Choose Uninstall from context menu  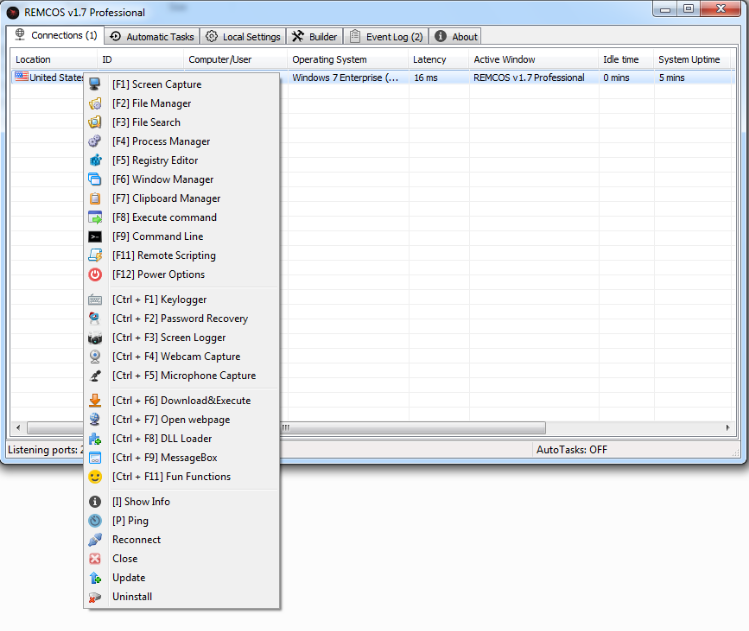pyautogui.click(x=182, y=597)
